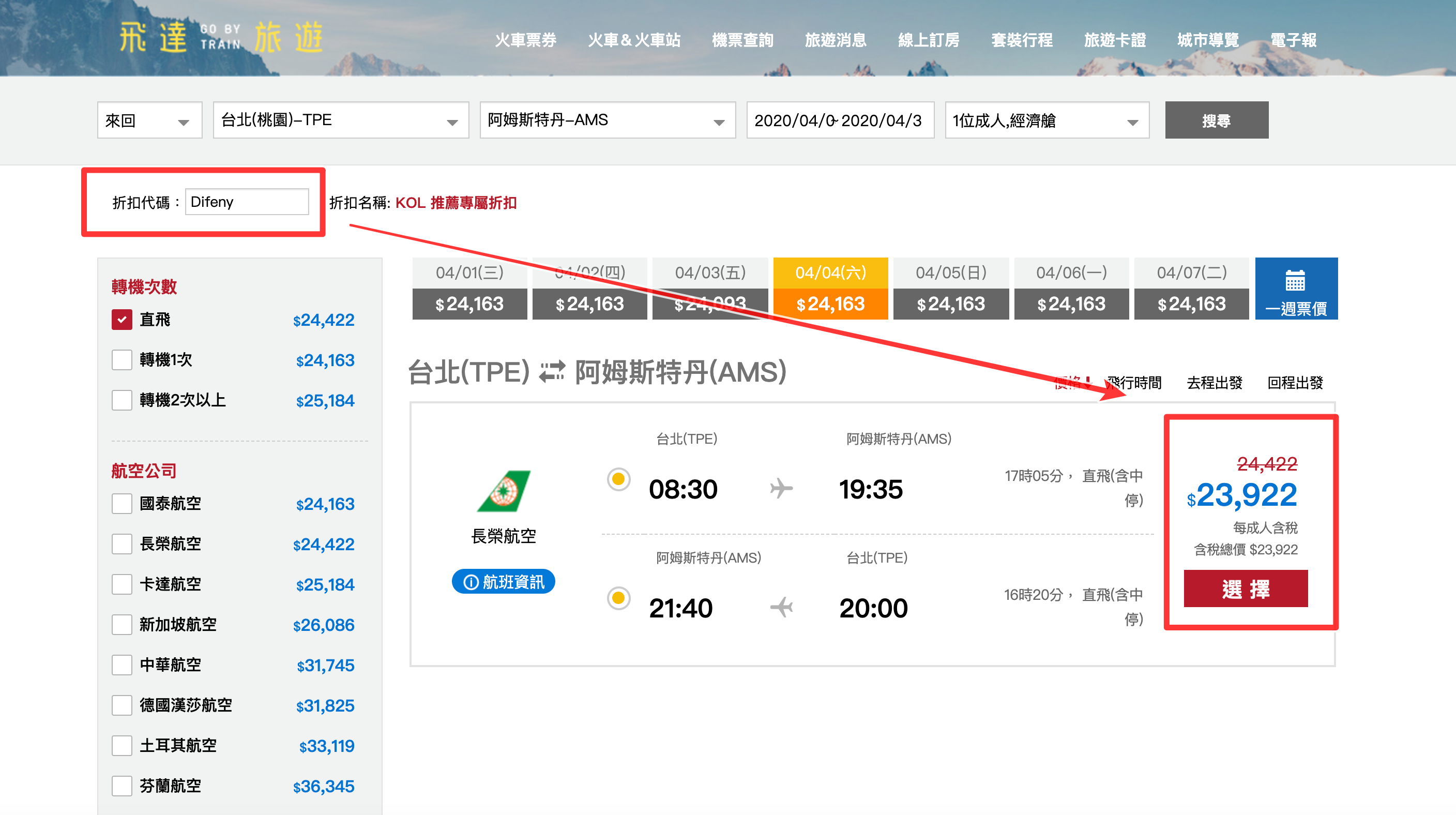Sort results by 飛行時間
The image size is (1456, 815).
[1134, 383]
